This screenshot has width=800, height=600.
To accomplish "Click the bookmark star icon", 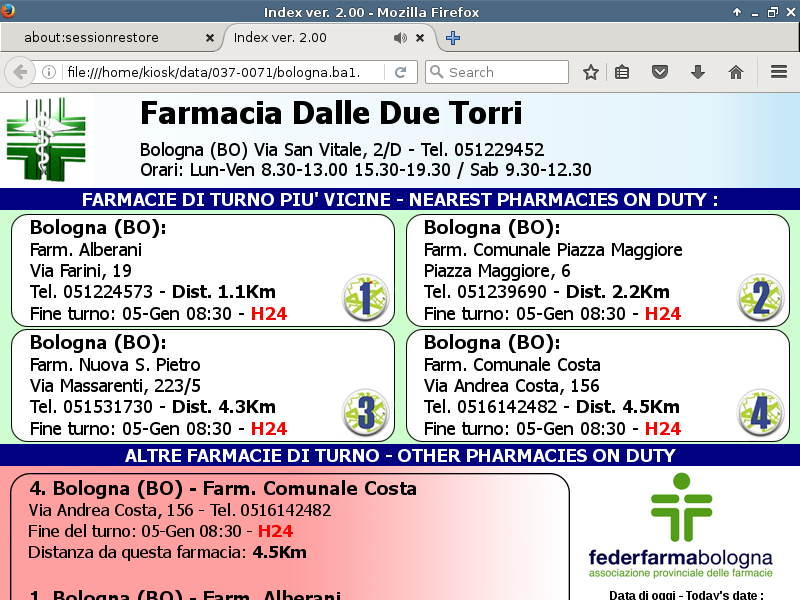I will pyautogui.click(x=591, y=72).
